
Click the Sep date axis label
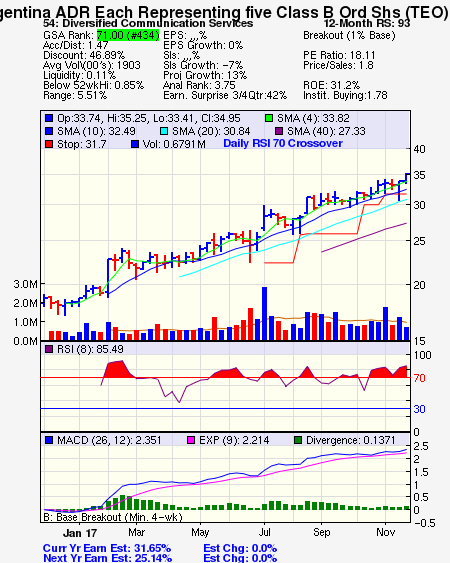321,532
